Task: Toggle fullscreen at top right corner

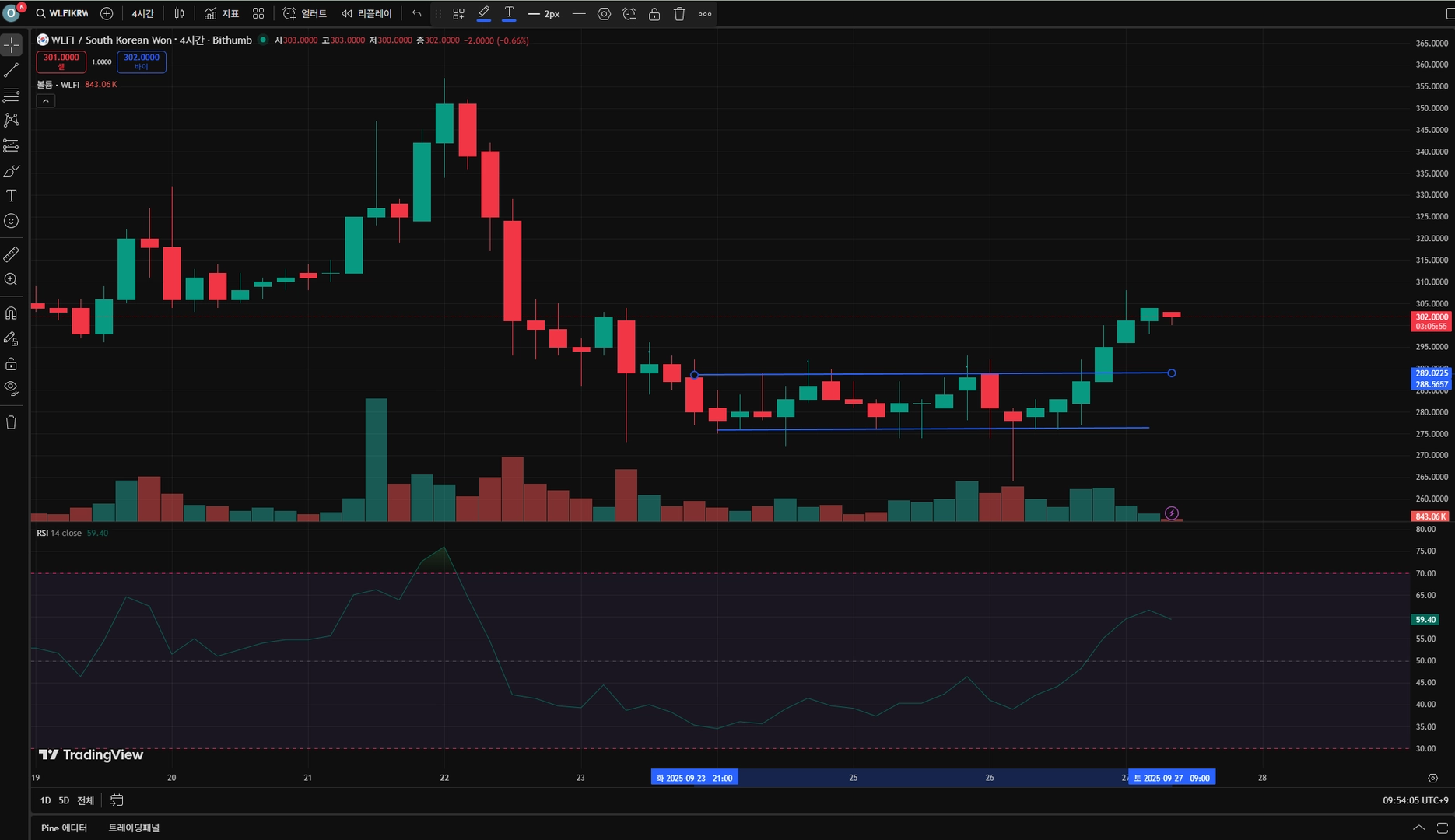Action: (1450, 13)
